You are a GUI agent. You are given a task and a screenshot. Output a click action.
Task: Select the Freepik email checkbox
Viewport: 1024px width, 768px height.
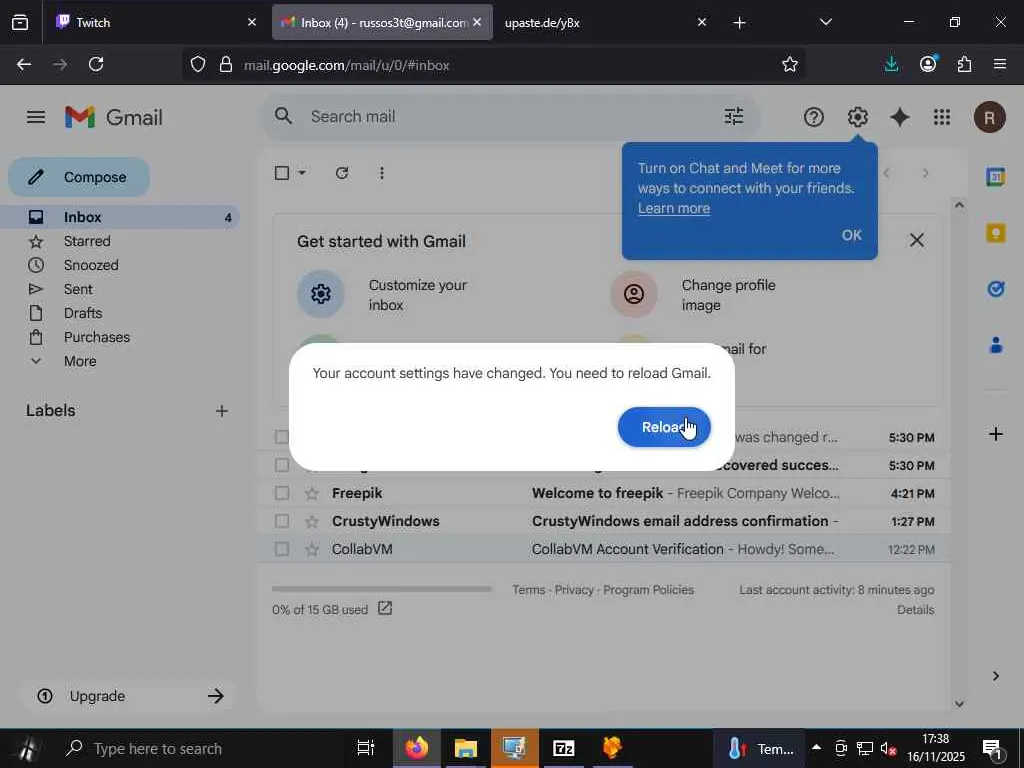click(x=282, y=493)
